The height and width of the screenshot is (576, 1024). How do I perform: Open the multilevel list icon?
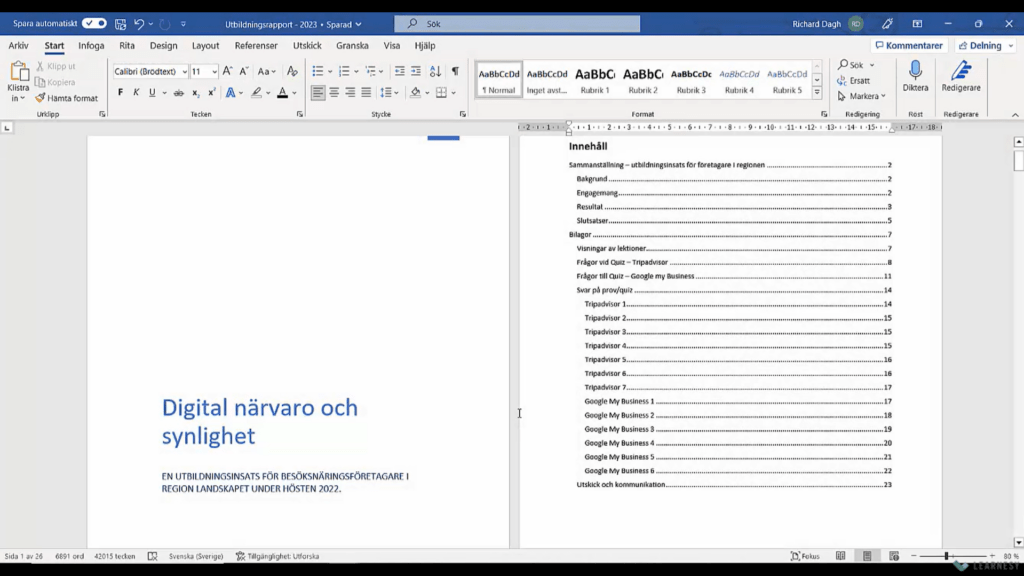pyautogui.click(x=370, y=71)
